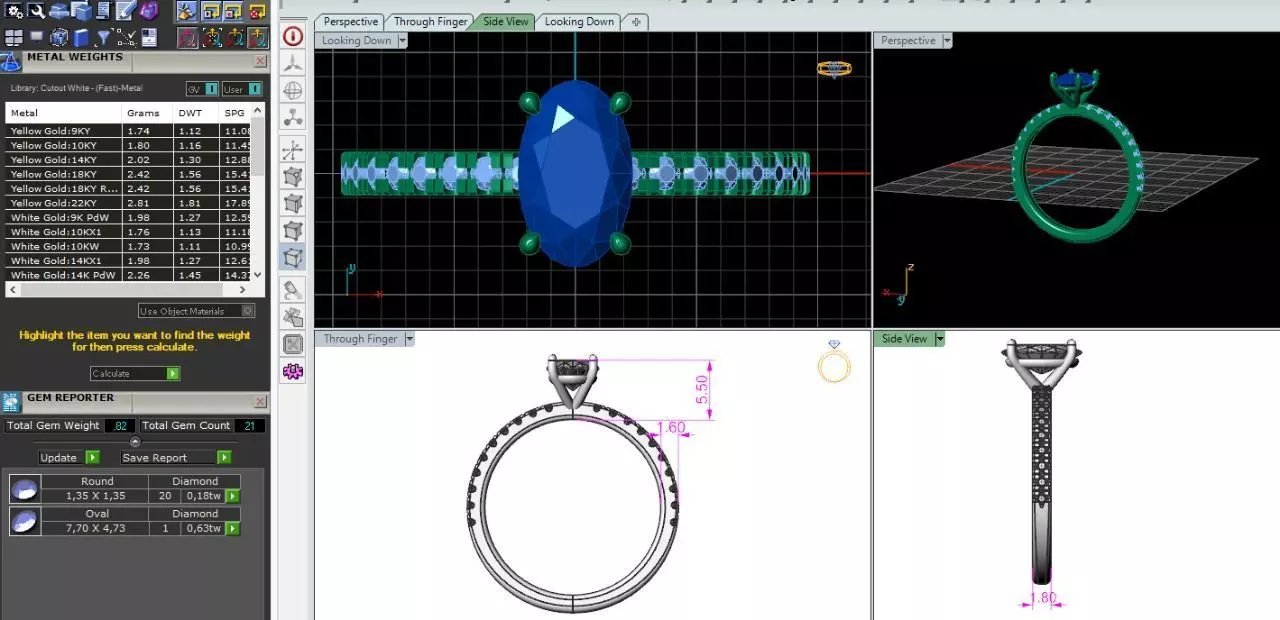This screenshot has height=620, width=1280.
Task: Select the Yellow Gold:14KY row
Action: click(128, 159)
